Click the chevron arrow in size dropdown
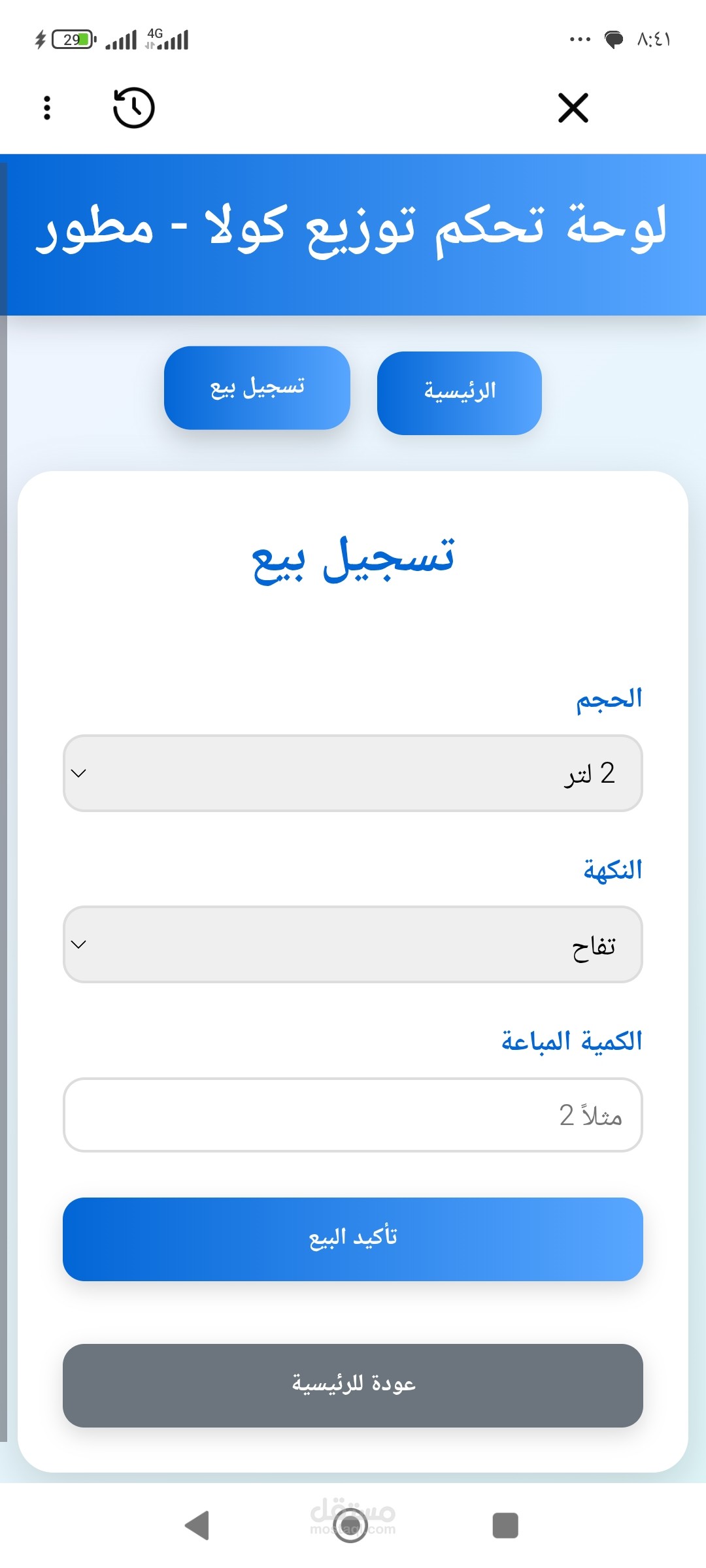The image size is (706, 1568). pos(78,774)
